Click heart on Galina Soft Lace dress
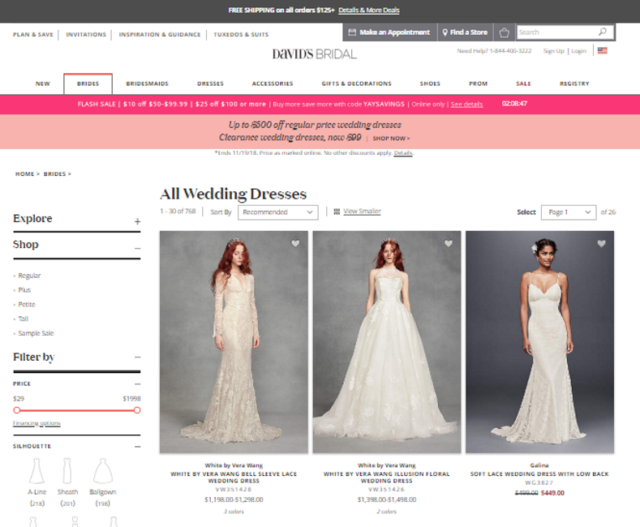 (601, 243)
